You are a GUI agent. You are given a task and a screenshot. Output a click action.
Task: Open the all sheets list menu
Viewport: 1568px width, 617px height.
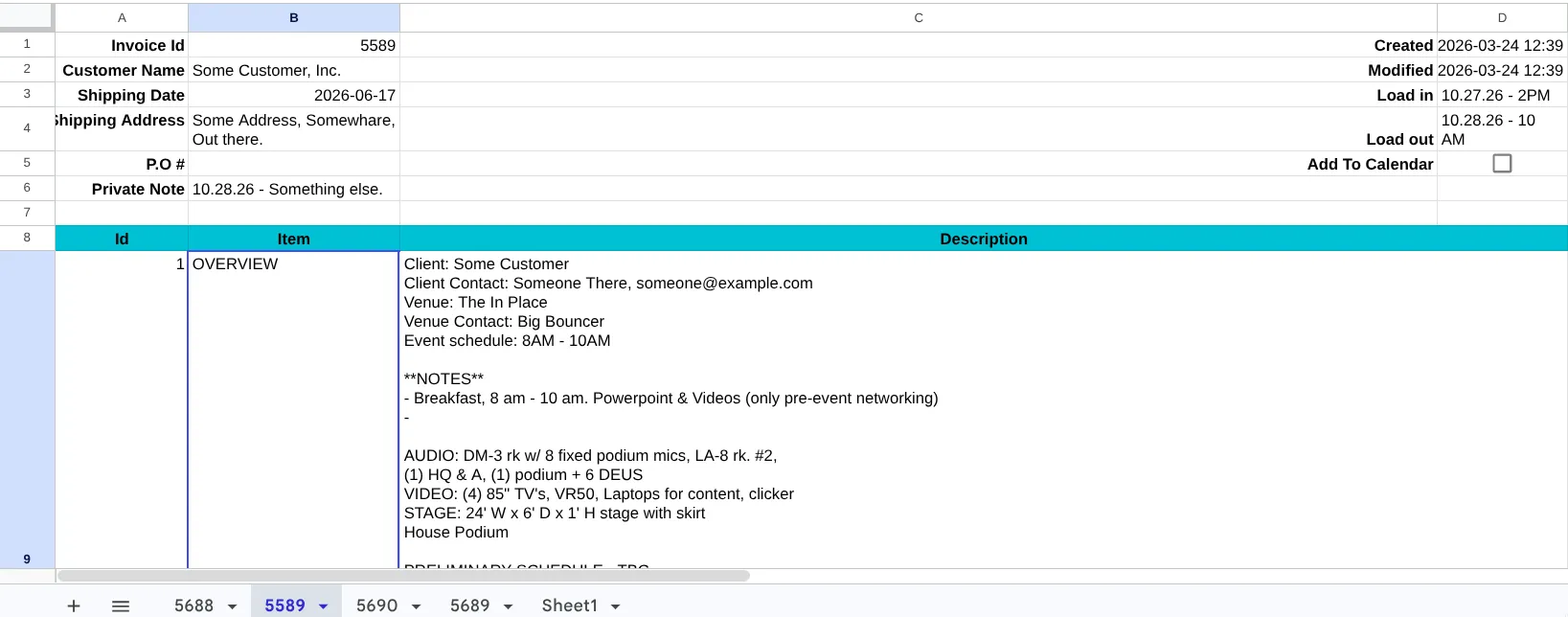coord(121,606)
